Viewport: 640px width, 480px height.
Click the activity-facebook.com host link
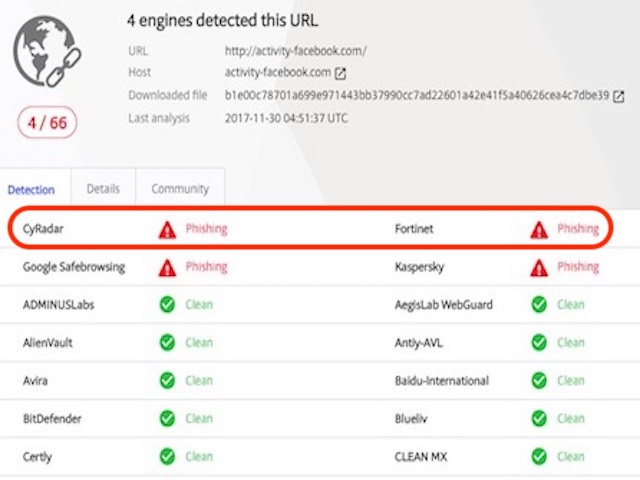click(x=278, y=72)
